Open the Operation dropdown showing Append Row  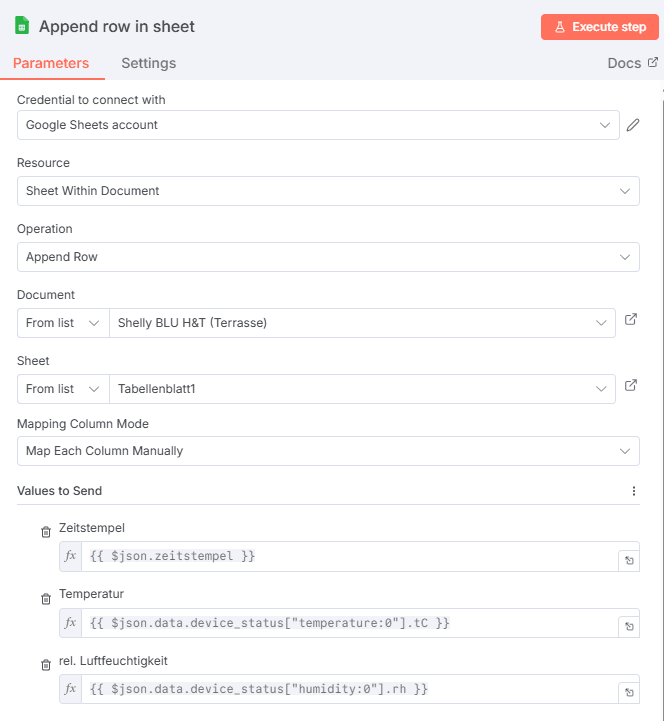tap(328, 257)
